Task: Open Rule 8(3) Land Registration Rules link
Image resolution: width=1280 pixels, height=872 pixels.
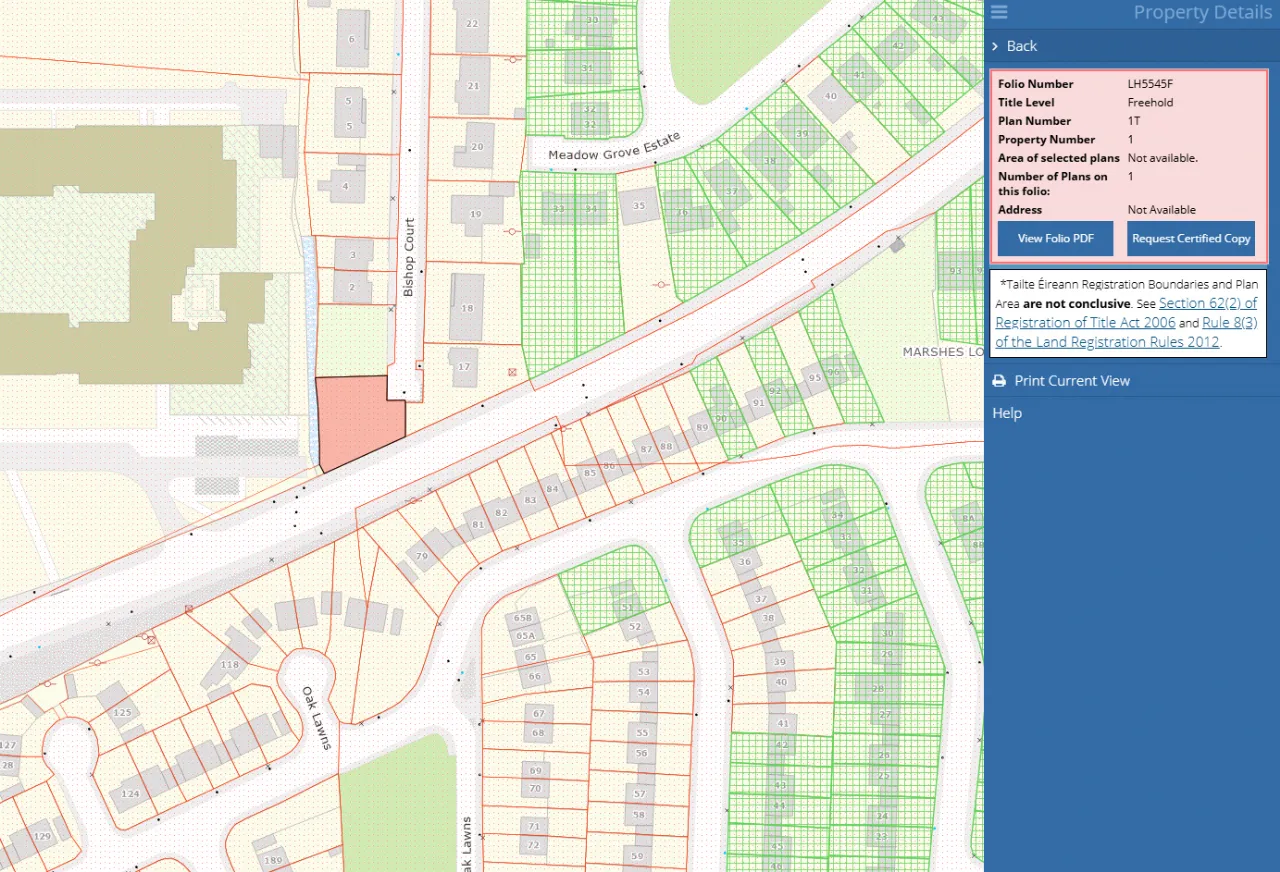Action: 1107,341
